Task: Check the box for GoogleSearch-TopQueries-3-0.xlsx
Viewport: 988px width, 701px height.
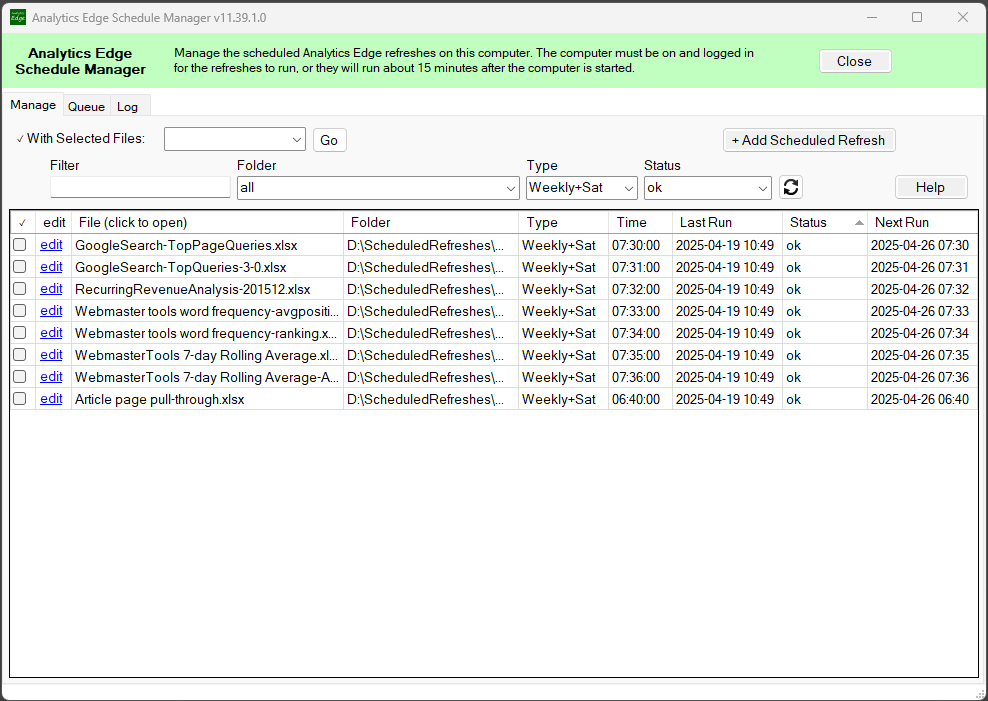Action: [x=20, y=266]
